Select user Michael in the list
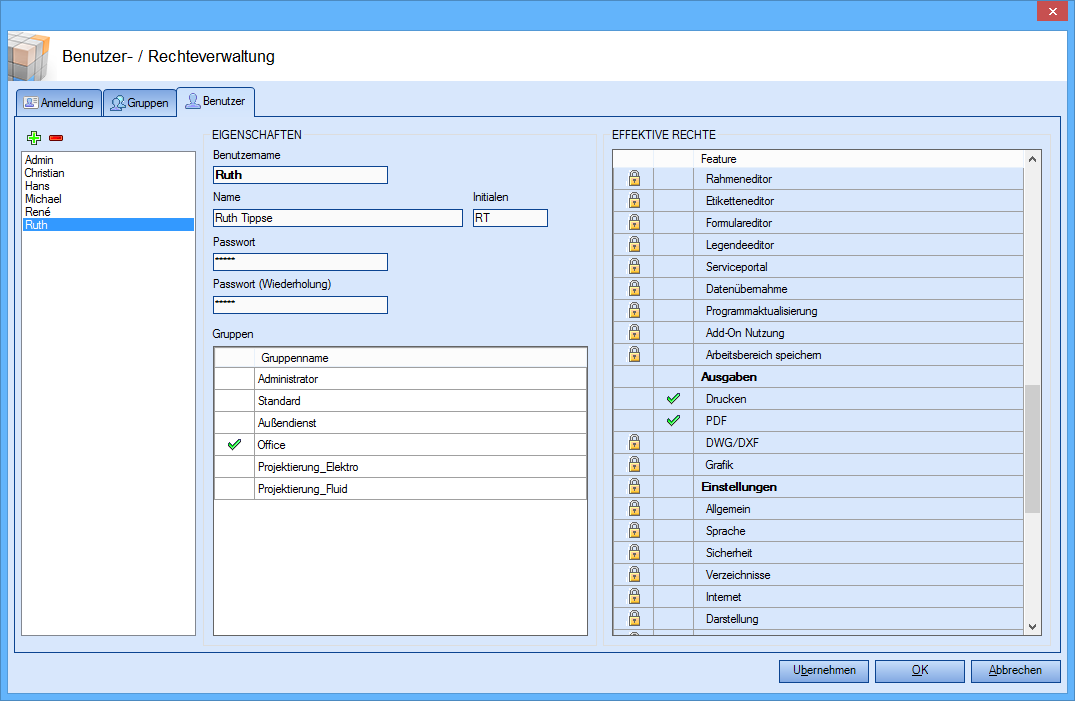 (43, 199)
